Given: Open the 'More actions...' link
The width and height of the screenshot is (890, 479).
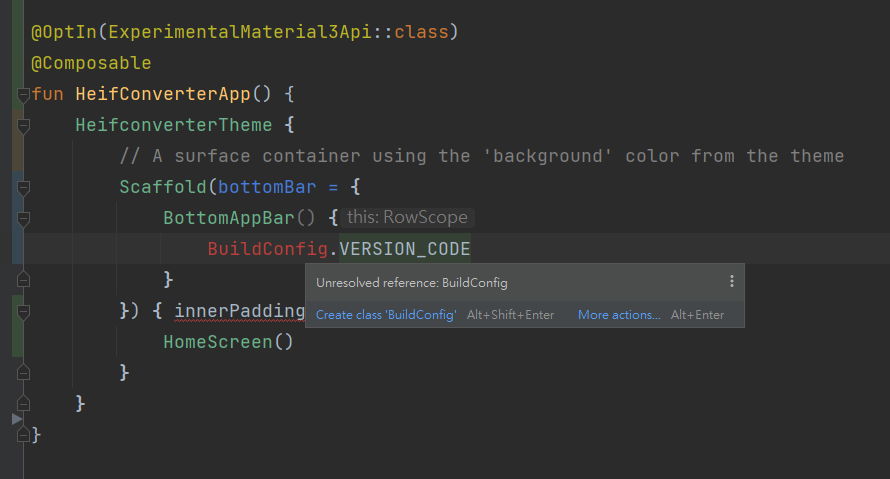Looking at the screenshot, I should point(619,315).
